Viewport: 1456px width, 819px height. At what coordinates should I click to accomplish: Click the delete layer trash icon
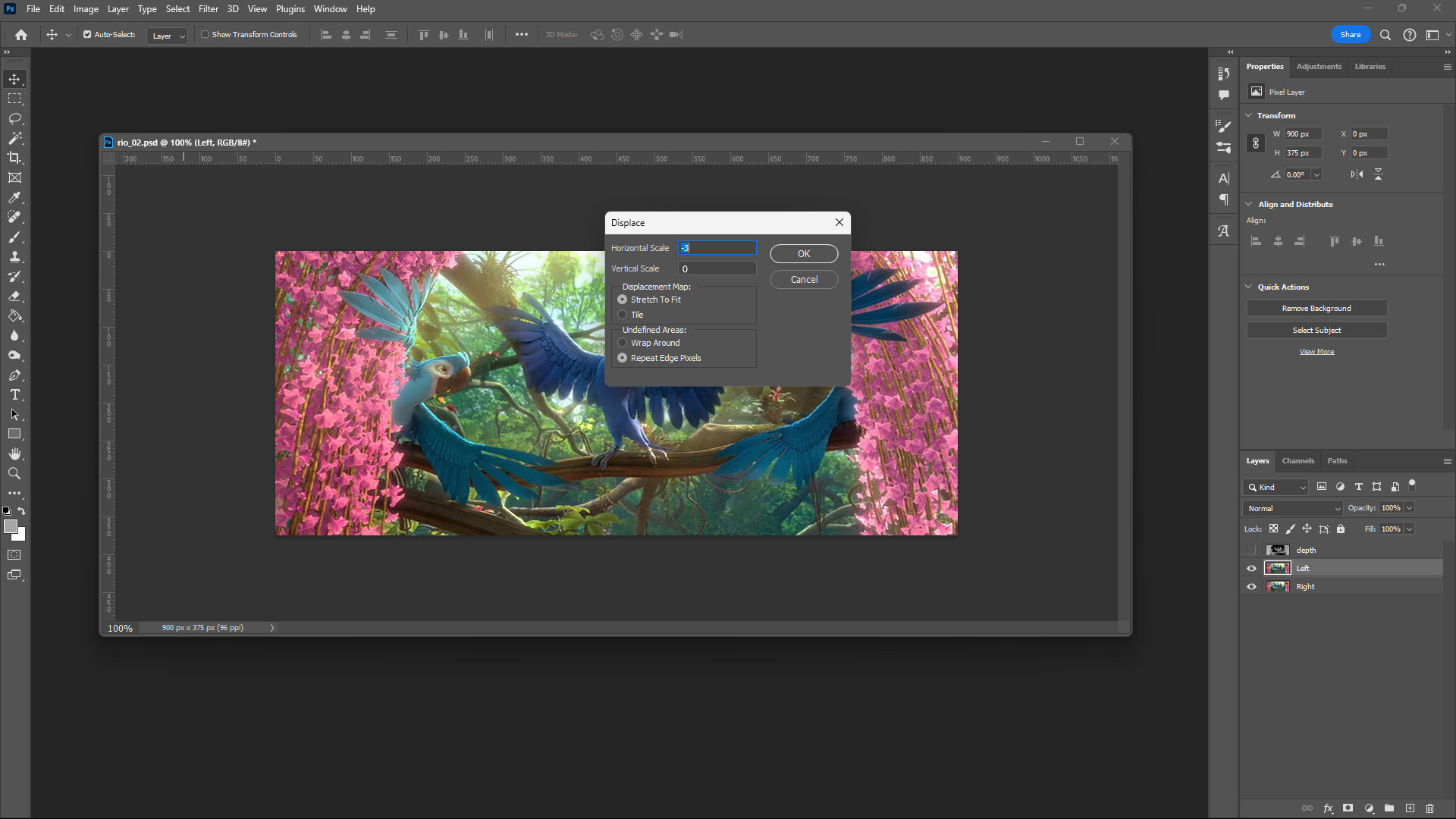[1429, 808]
